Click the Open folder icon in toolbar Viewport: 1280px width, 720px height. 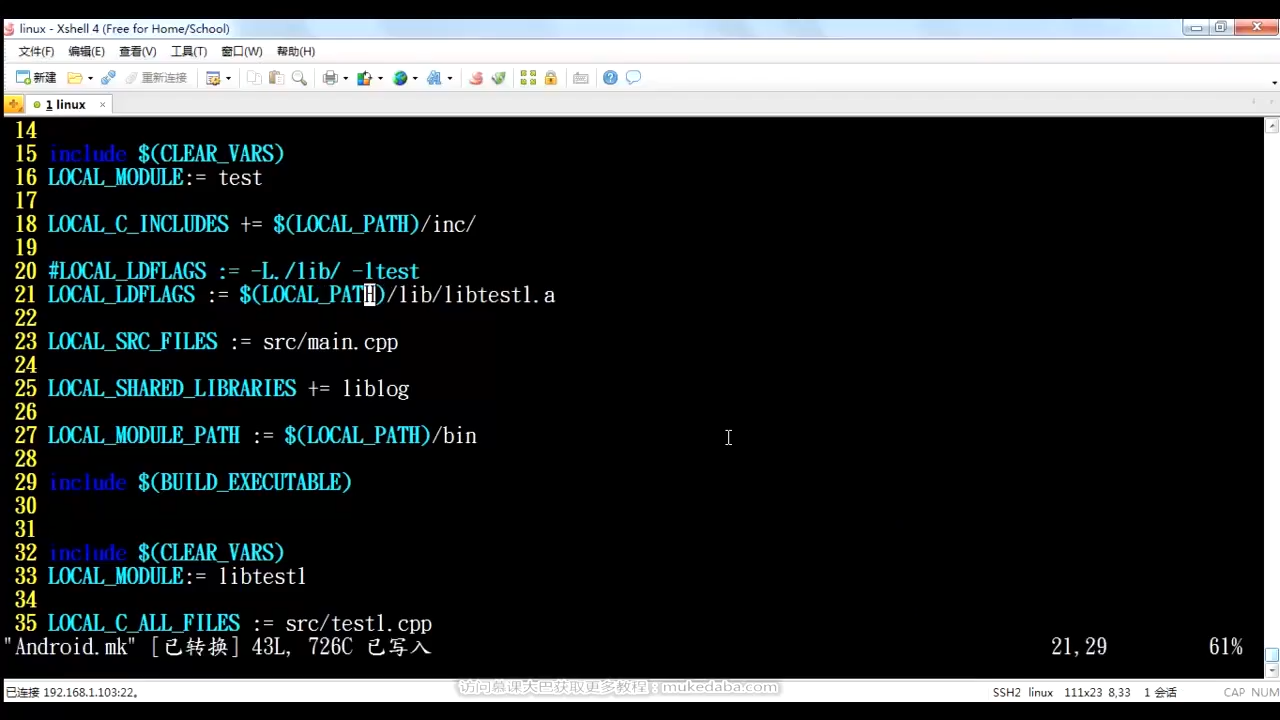coord(75,78)
